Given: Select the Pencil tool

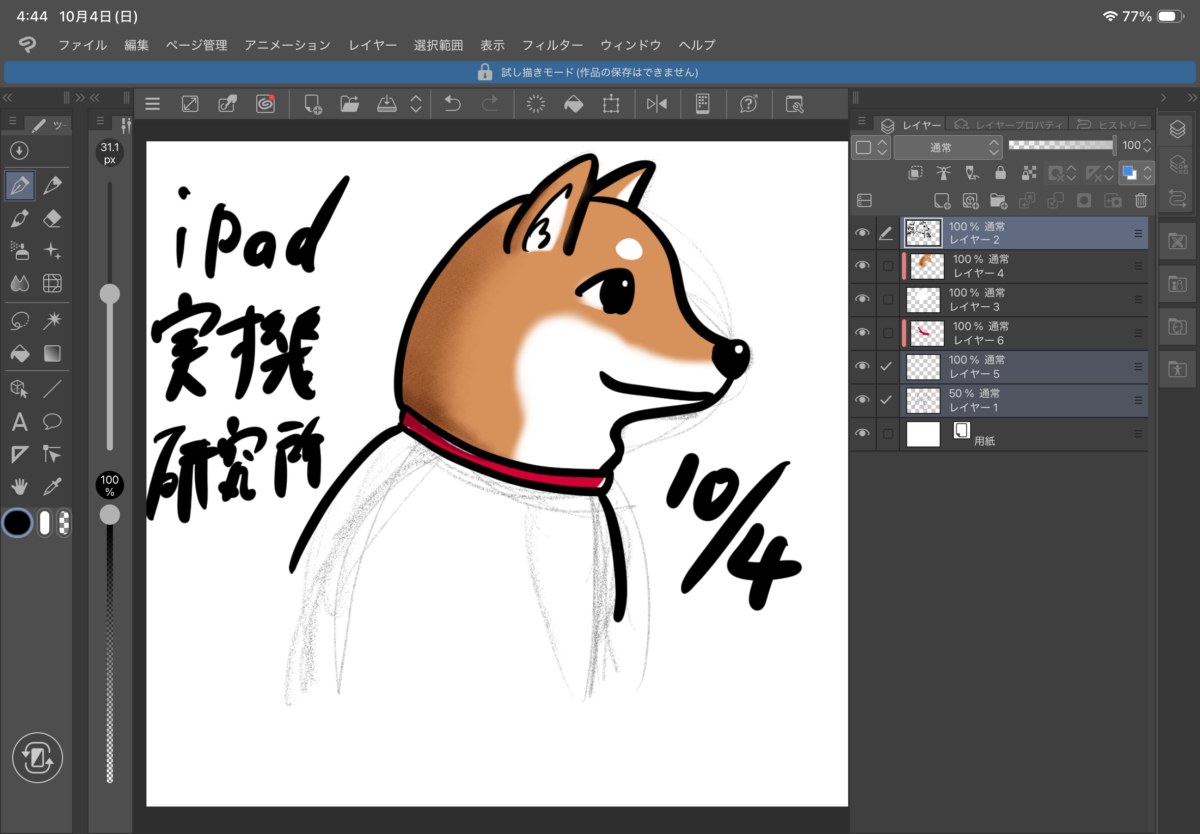Looking at the screenshot, I should [x=53, y=185].
